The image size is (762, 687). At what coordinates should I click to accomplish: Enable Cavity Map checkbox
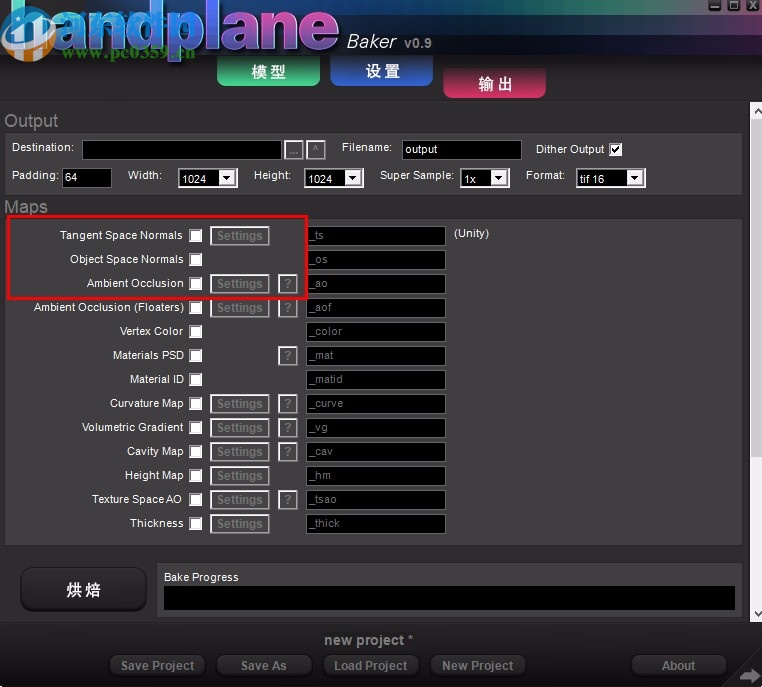196,451
